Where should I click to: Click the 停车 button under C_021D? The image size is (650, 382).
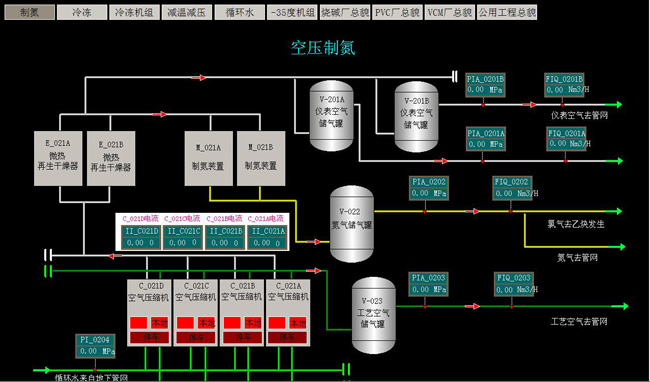pos(150,338)
